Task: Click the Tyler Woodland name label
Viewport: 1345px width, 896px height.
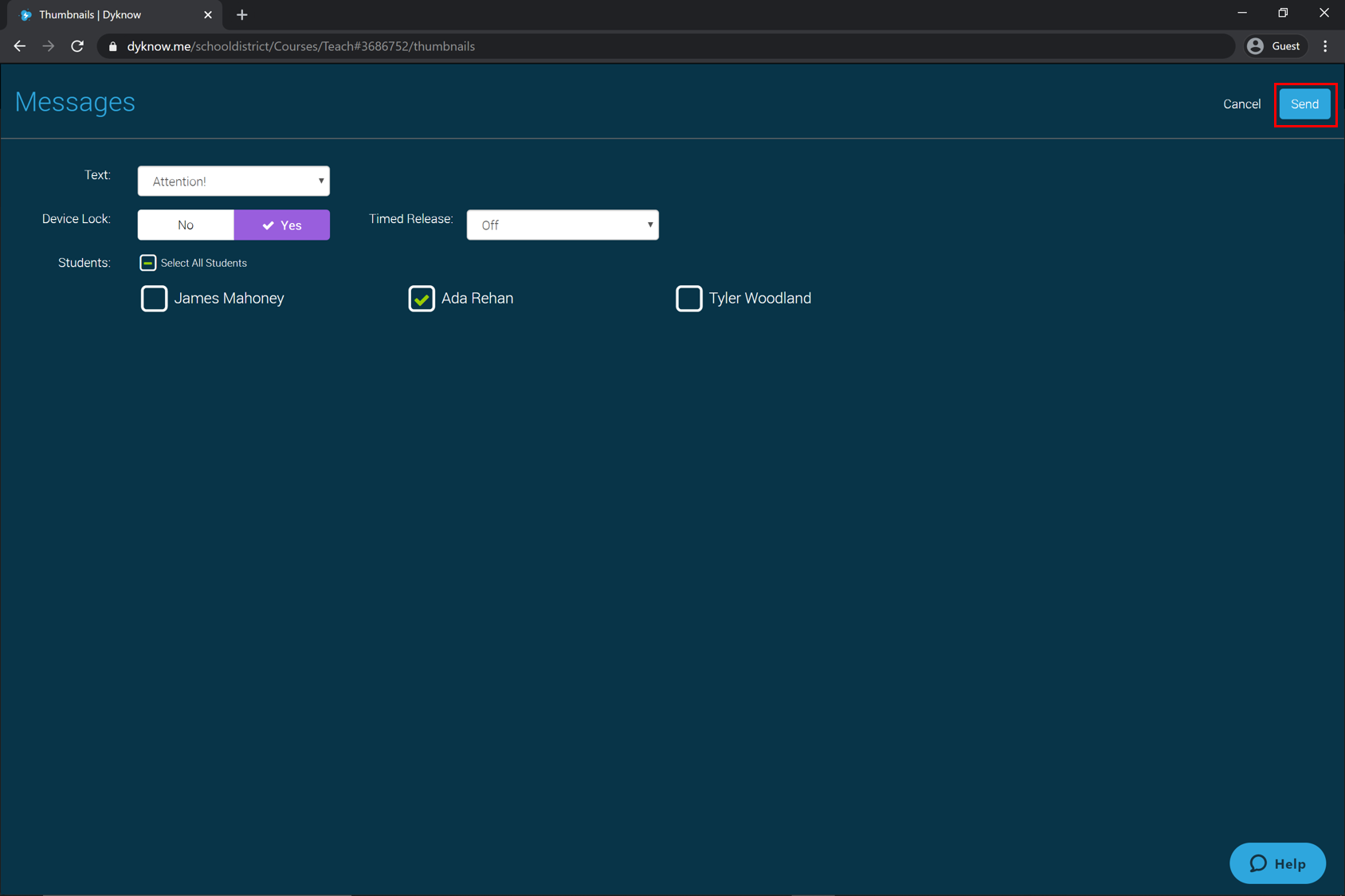Action: (x=760, y=299)
